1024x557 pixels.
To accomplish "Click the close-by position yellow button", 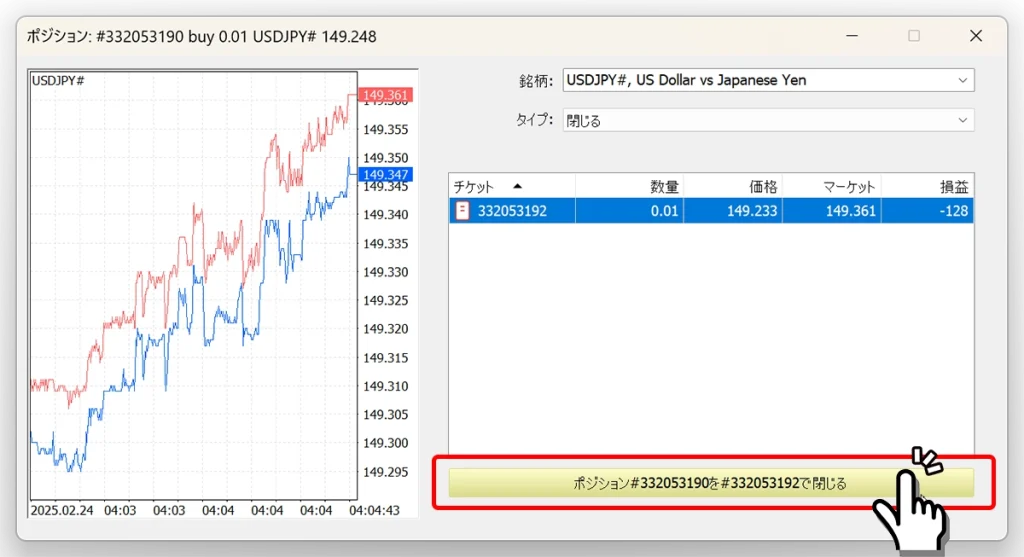I will (711, 483).
